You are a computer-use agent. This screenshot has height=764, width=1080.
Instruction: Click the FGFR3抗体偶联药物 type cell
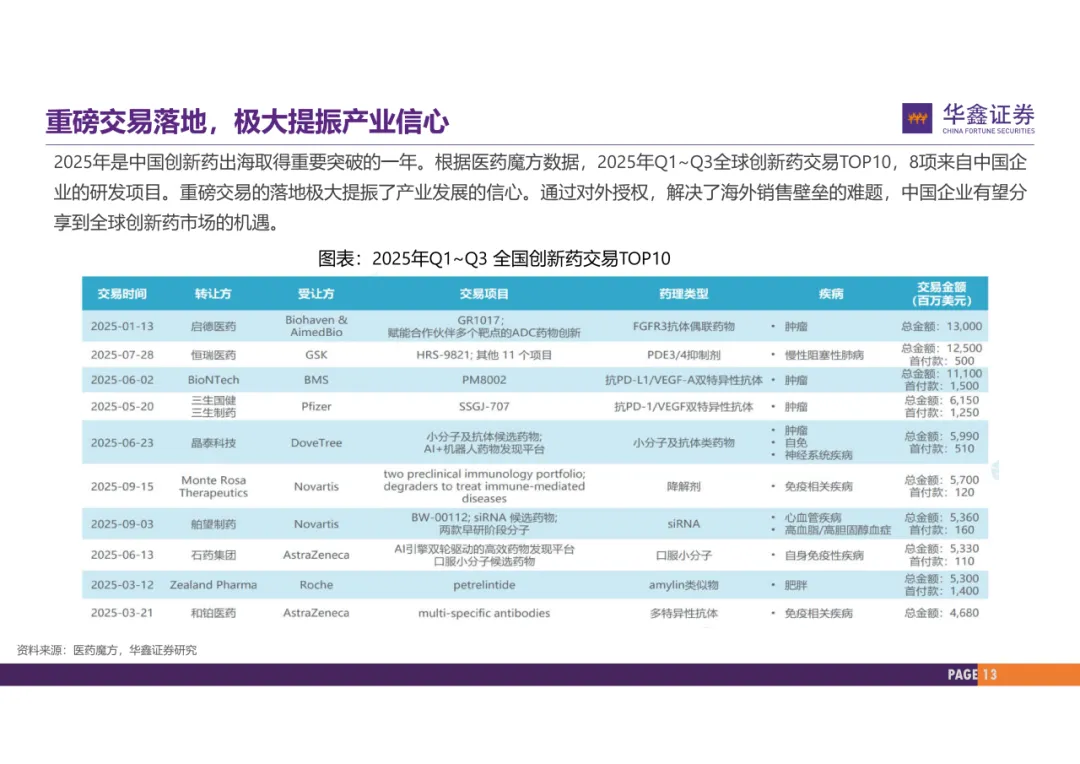point(683,326)
